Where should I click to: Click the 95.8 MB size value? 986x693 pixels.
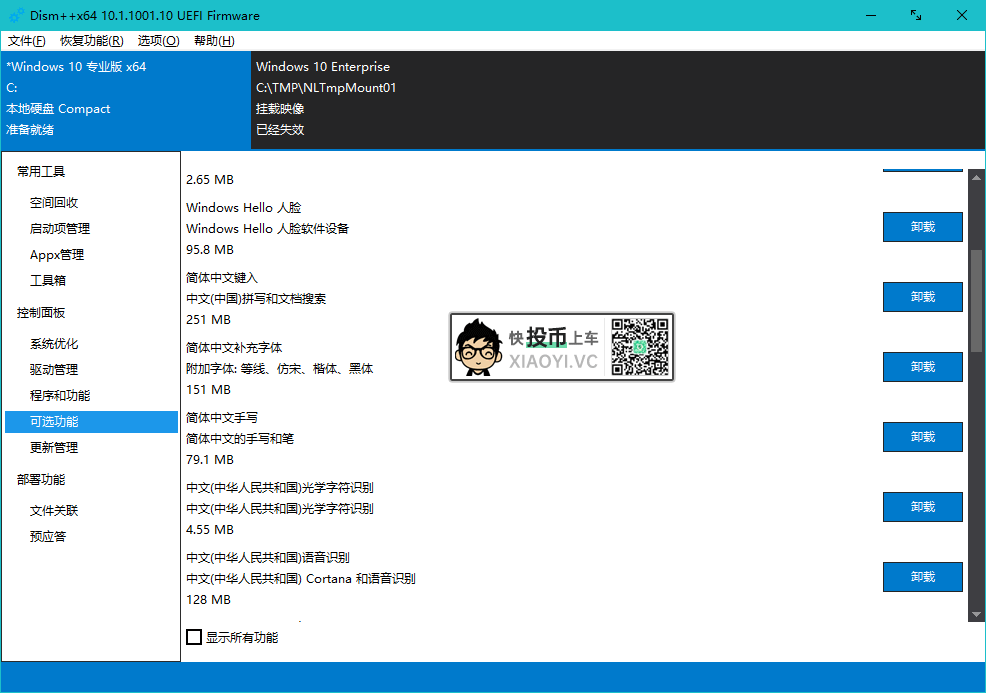coord(210,250)
